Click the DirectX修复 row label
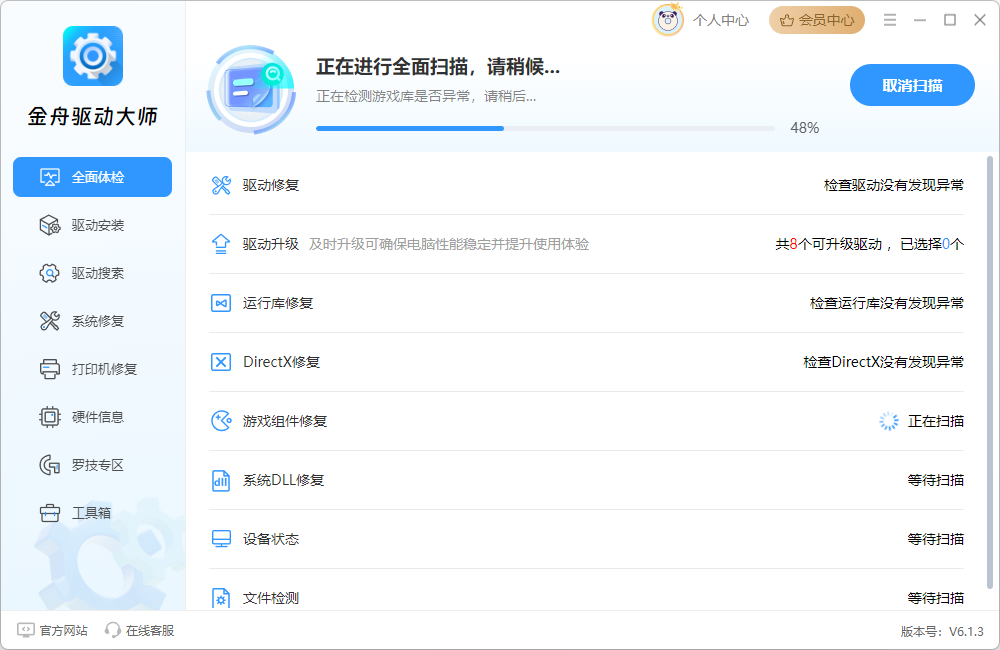The width and height of the screenshot is (1000, 650). (x=281, y=362)
